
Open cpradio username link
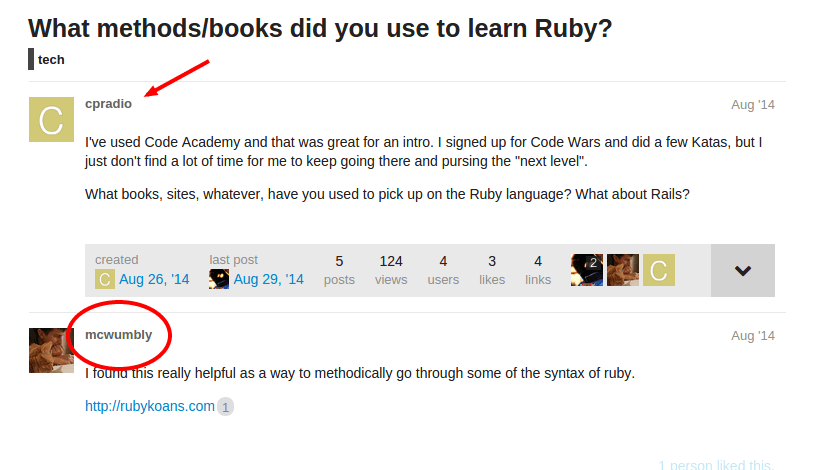point(108,104)
